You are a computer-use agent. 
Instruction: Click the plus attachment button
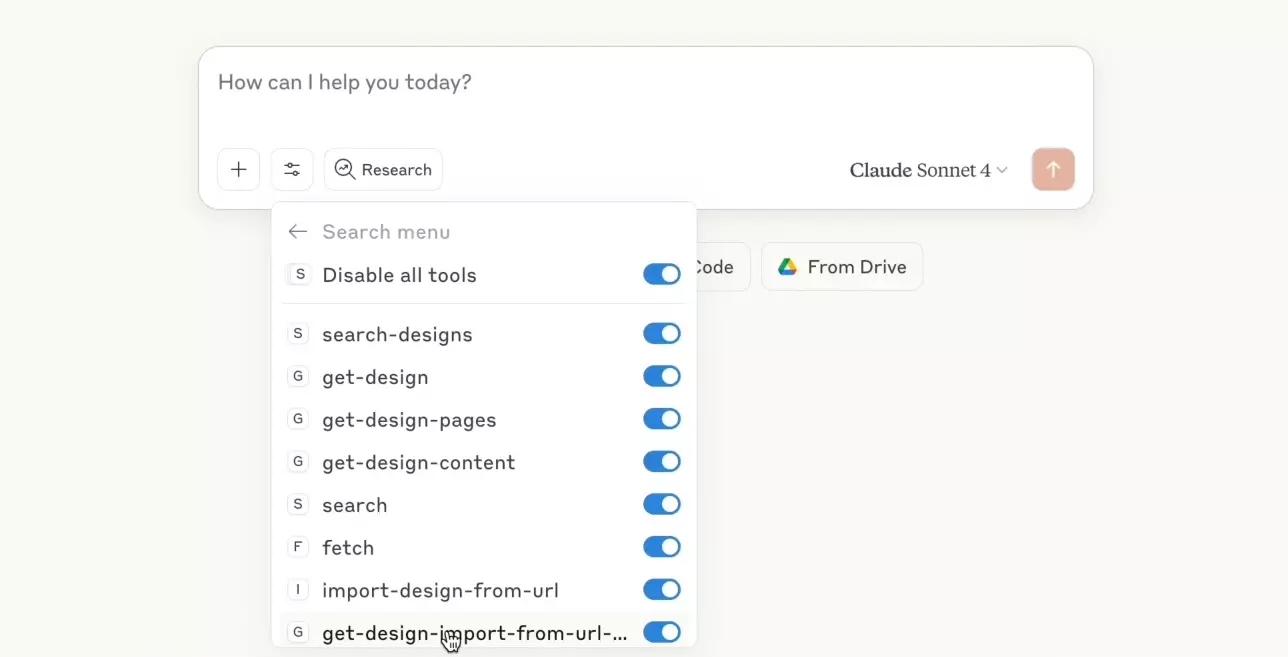[x=238, y=170]
